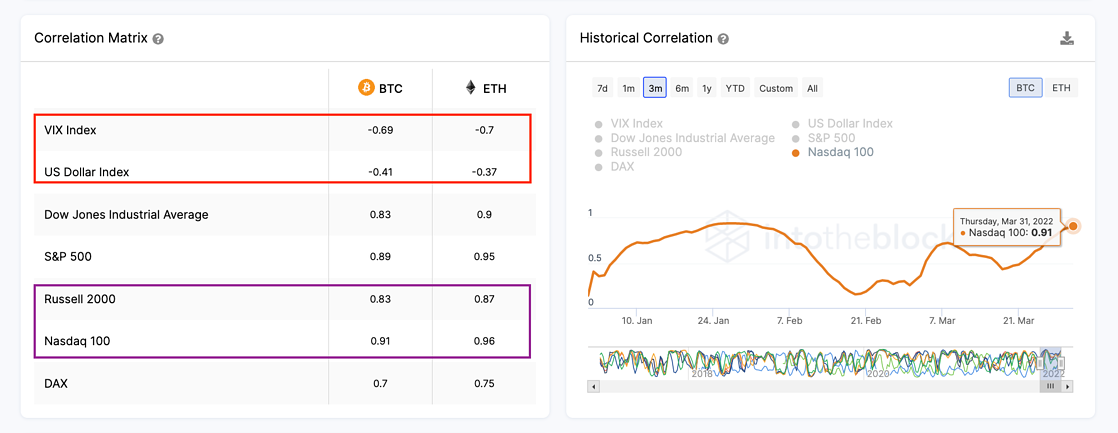This screenshot has height=433, width=1118.
Task: Click the 7. Mar axis label
Action: (942, 320)
